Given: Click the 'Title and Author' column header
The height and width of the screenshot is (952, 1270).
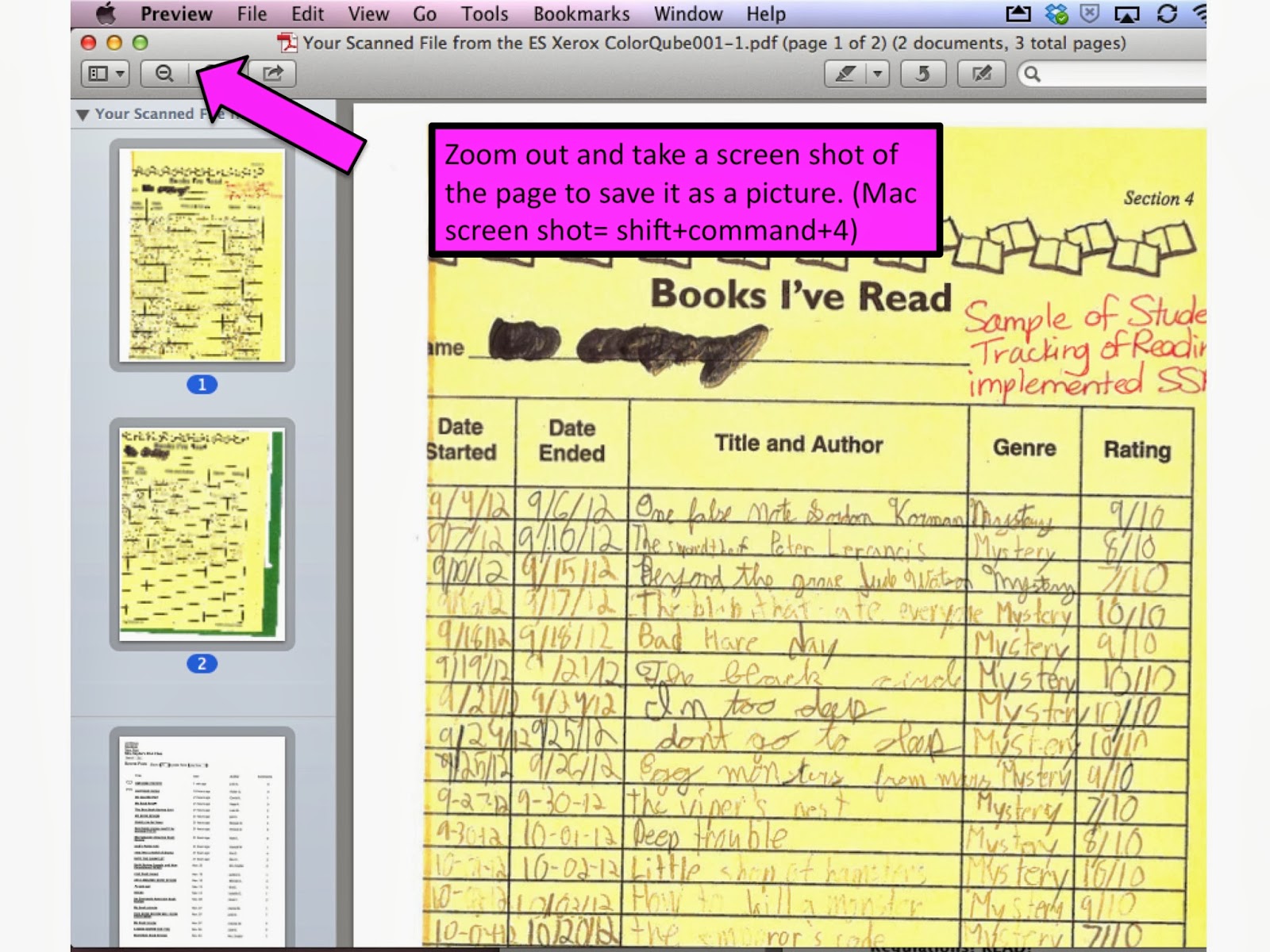Looking at the screenshot, I should pos(799,443).
